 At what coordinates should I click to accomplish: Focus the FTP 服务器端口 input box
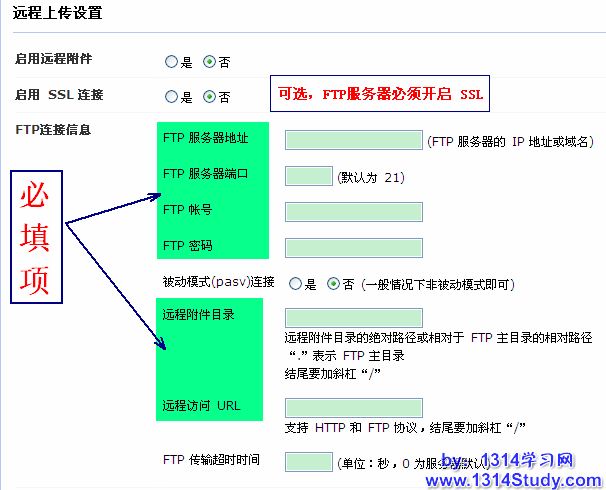click(308, 176)
